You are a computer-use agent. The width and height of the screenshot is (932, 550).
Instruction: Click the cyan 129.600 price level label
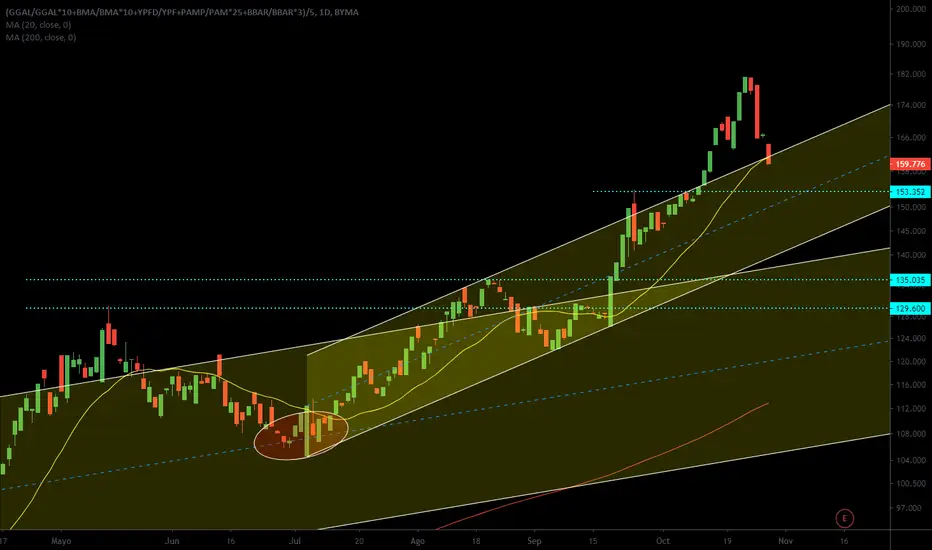click(910, 308)
